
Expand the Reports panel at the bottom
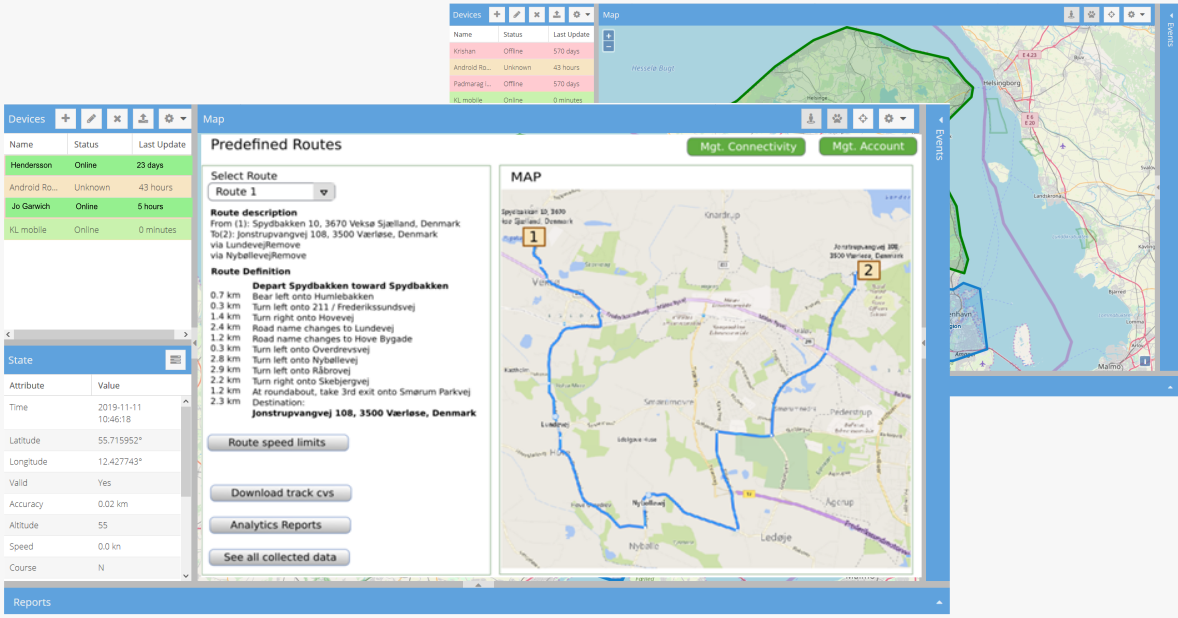pyautogui.click(x=937, y=602)
